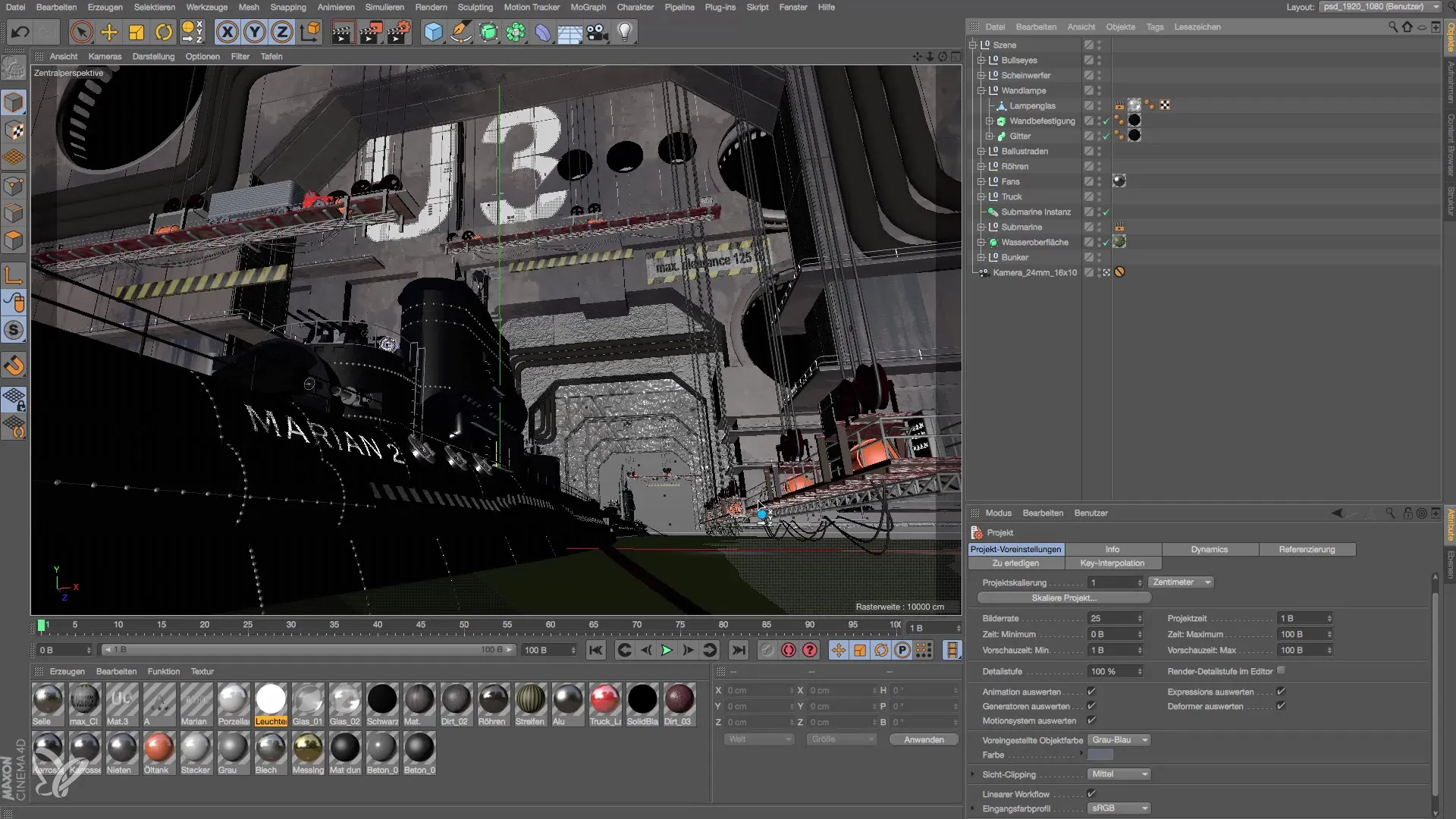Go to end of animation
Screen dimensions: 1456x819
[739, 650]
